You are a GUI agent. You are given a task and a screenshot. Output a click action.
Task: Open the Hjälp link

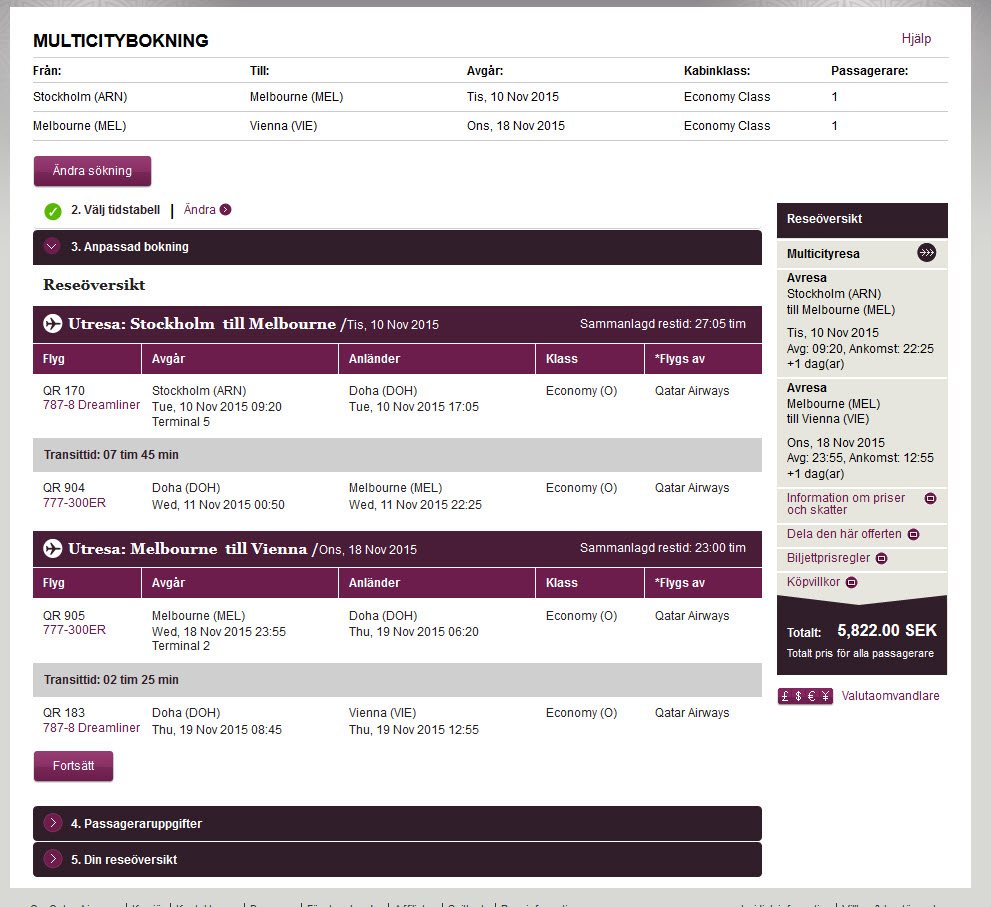[x=916, y=39]
